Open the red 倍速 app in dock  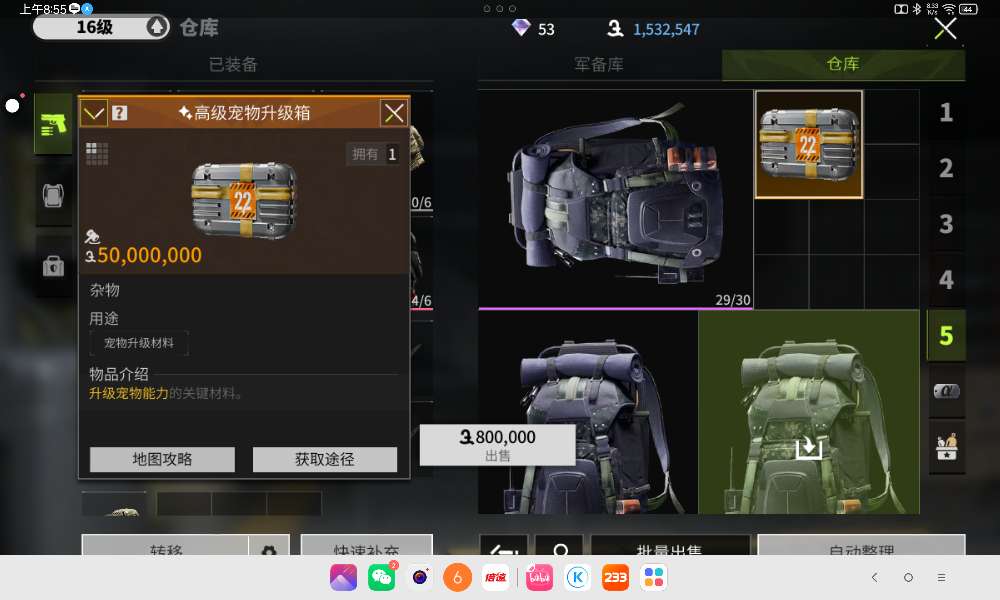point(496,577)
